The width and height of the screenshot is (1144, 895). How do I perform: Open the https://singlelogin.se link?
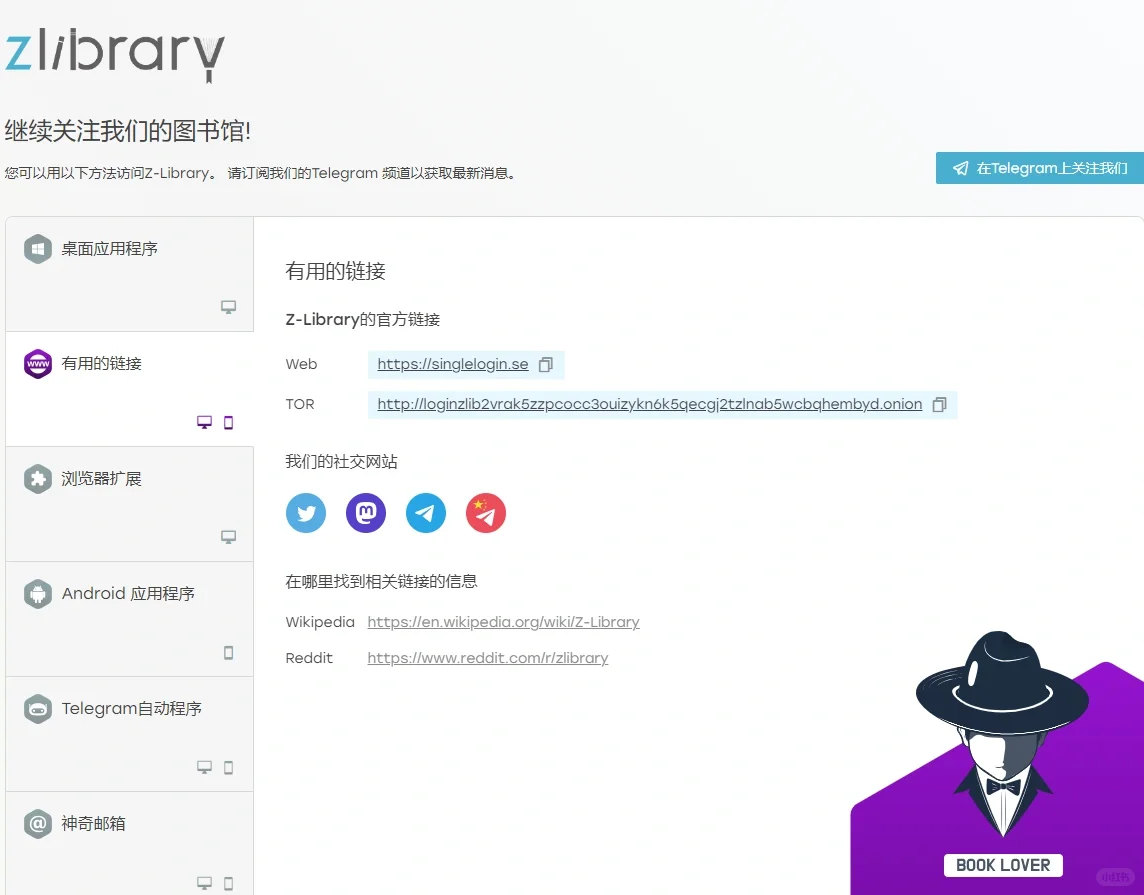tap(452, 364)
